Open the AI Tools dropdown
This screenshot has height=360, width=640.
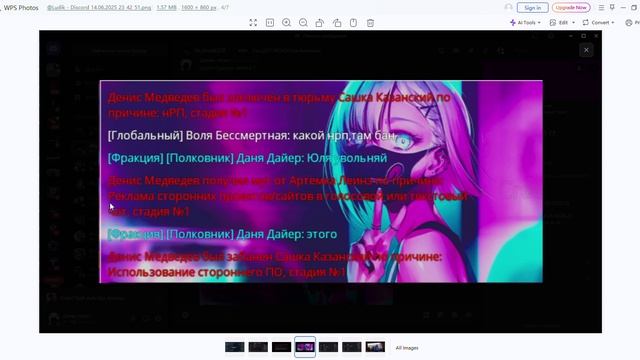click(x=525, y=22)
